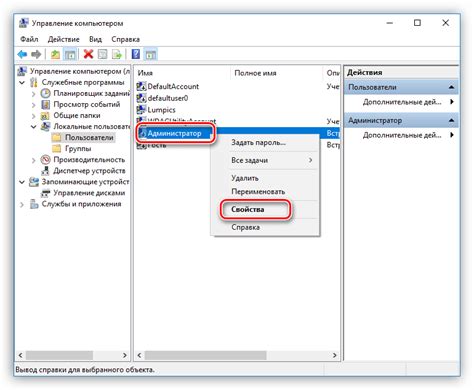Image resolution: width=474 pixels, height=390 pixels.
Task: Select Службы и приложения tree item
Action: point(81,204)
